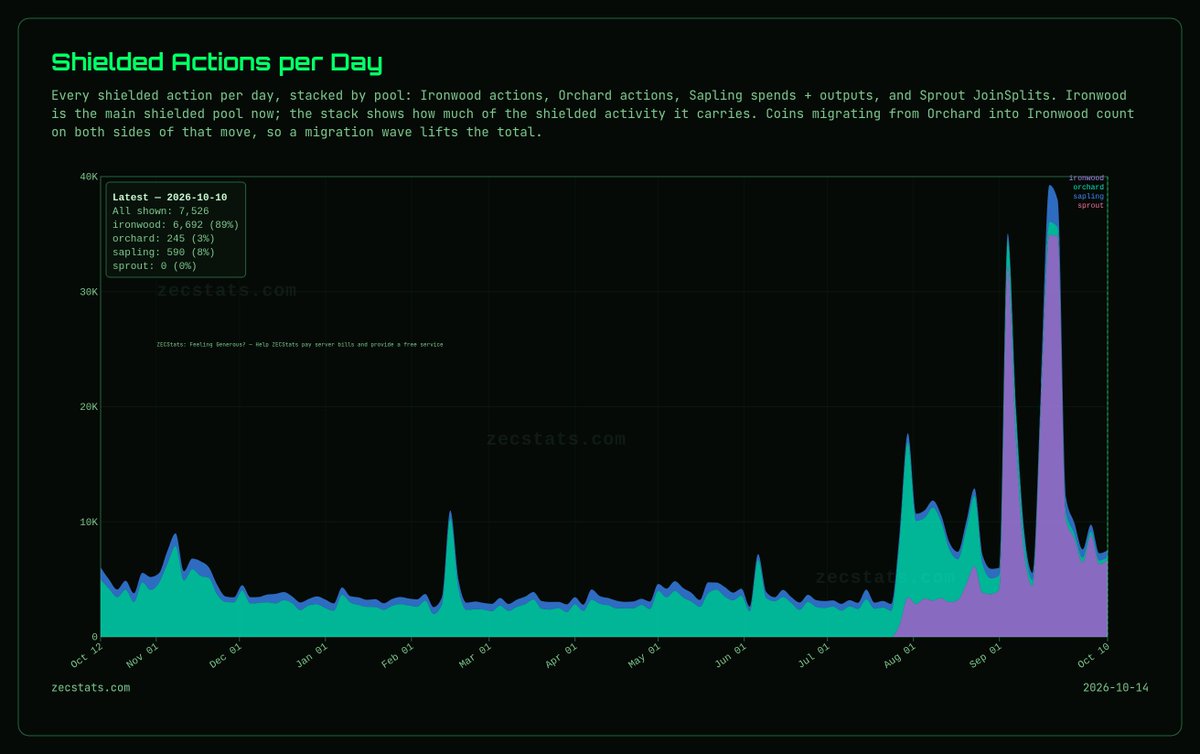Click the 'Dec 01' x-axis label
1200x754 pixels.
[227, 657]
